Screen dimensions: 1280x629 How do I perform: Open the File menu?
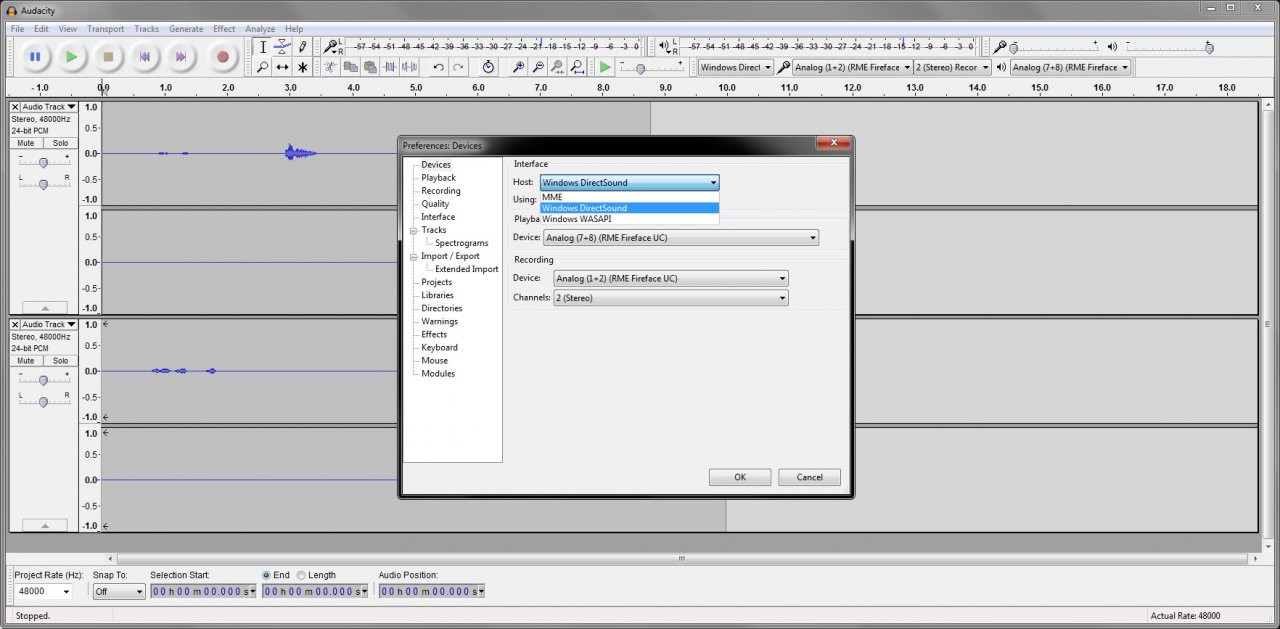(17, 29)
